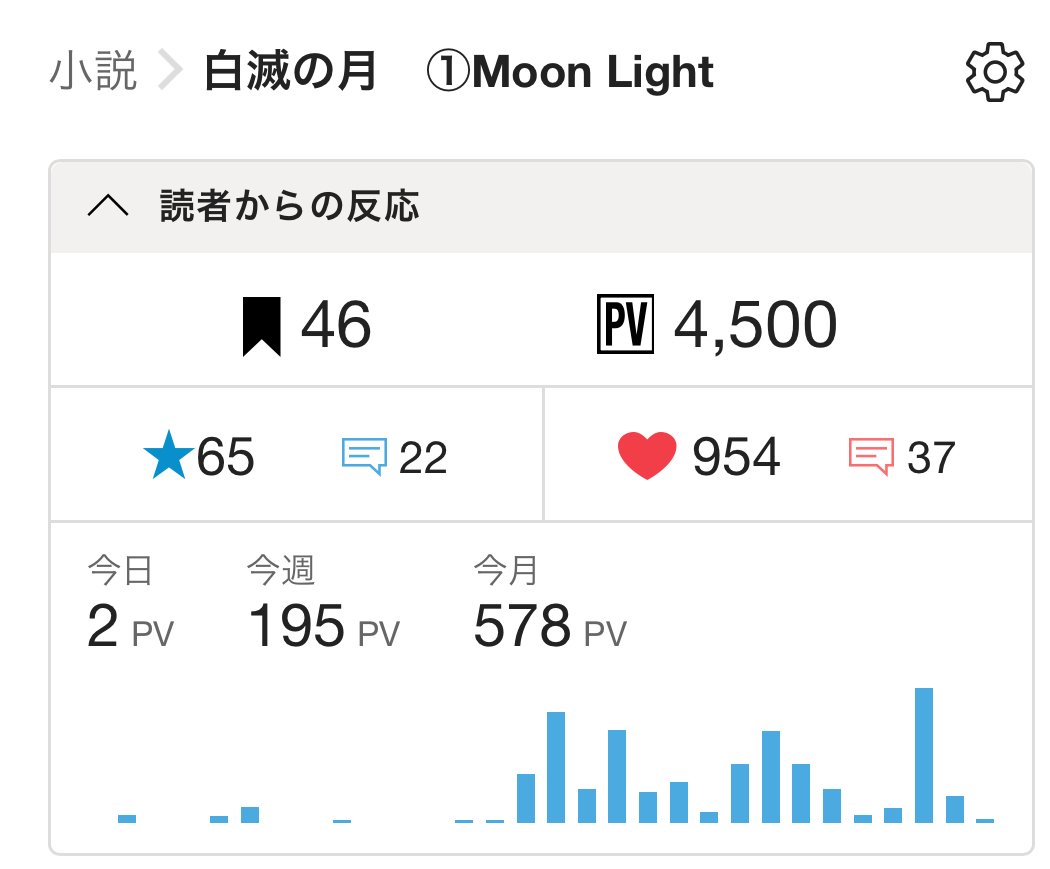
Task: Open blue review comments bubble icon
Action: pyautogui.click(x=364, y=457)
